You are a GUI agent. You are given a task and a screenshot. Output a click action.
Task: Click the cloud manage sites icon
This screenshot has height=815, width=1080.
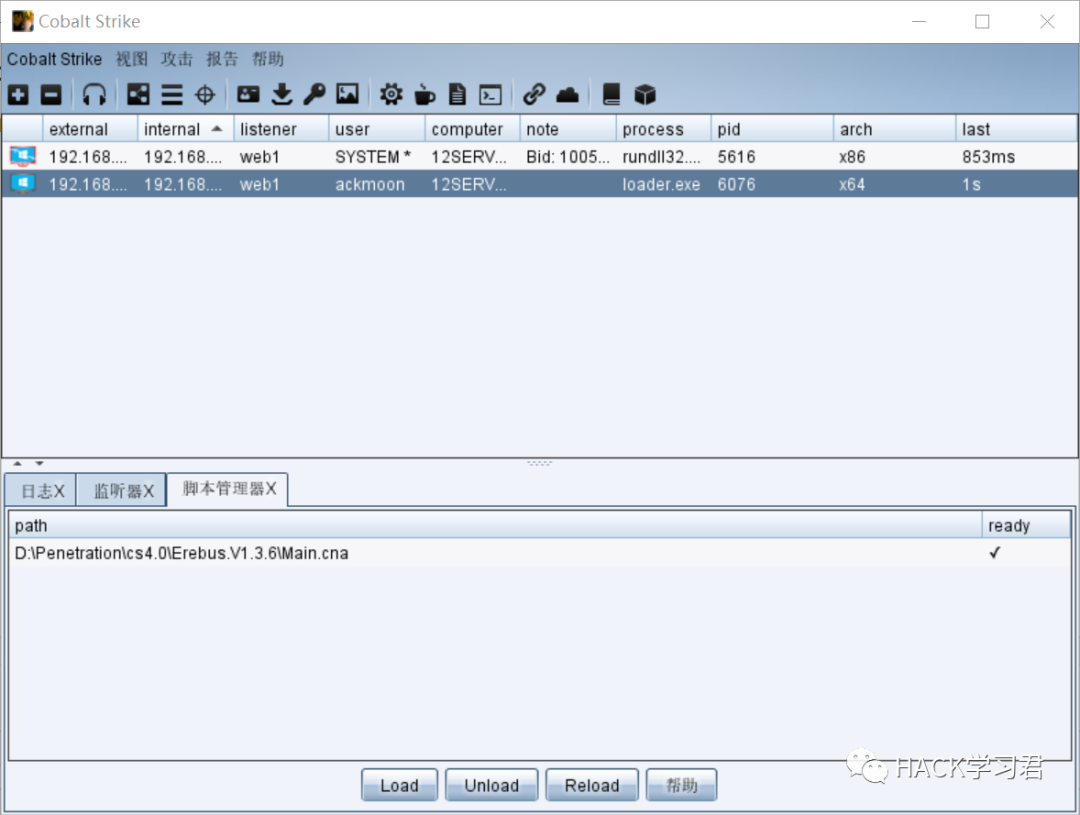568,94
